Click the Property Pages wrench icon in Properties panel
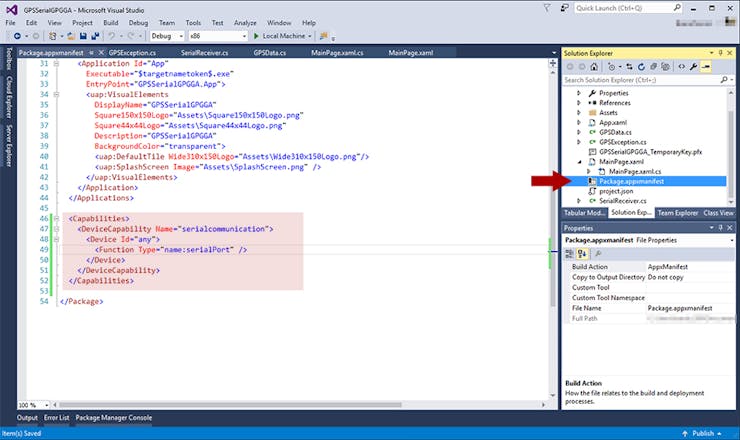 (x=598, y=254)
